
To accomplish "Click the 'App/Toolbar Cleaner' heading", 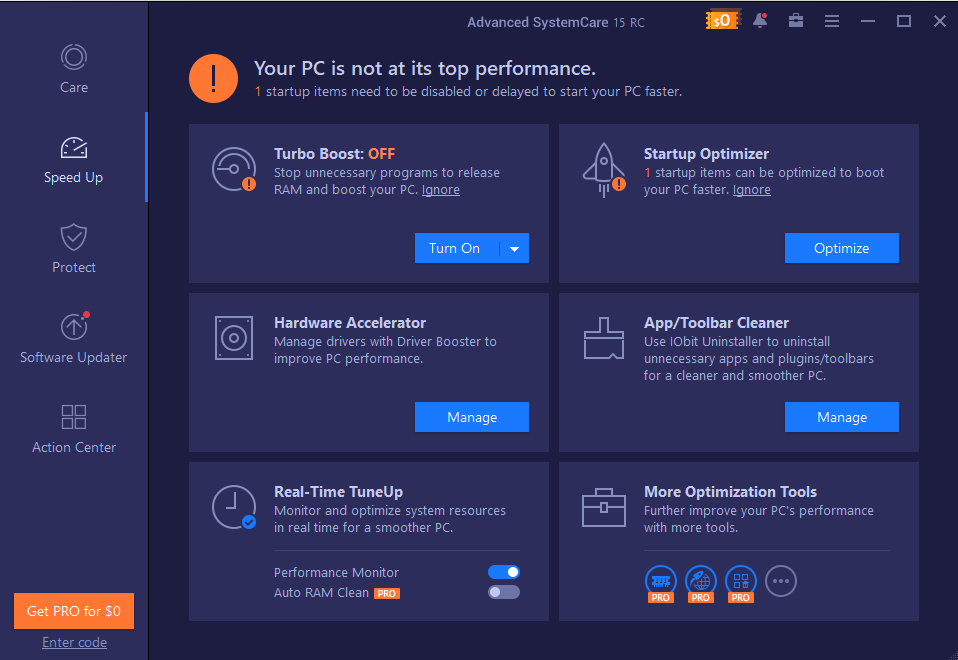I will tap(716, 323).
